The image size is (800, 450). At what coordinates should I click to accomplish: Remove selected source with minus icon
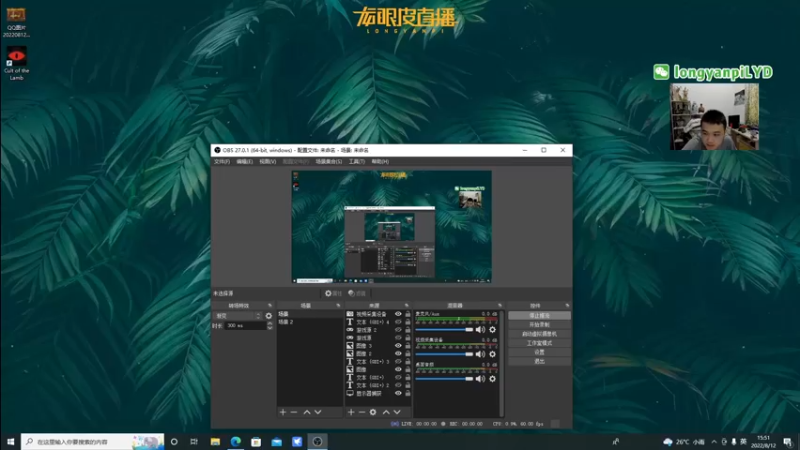pyautogui.click(x=362, y=412)
